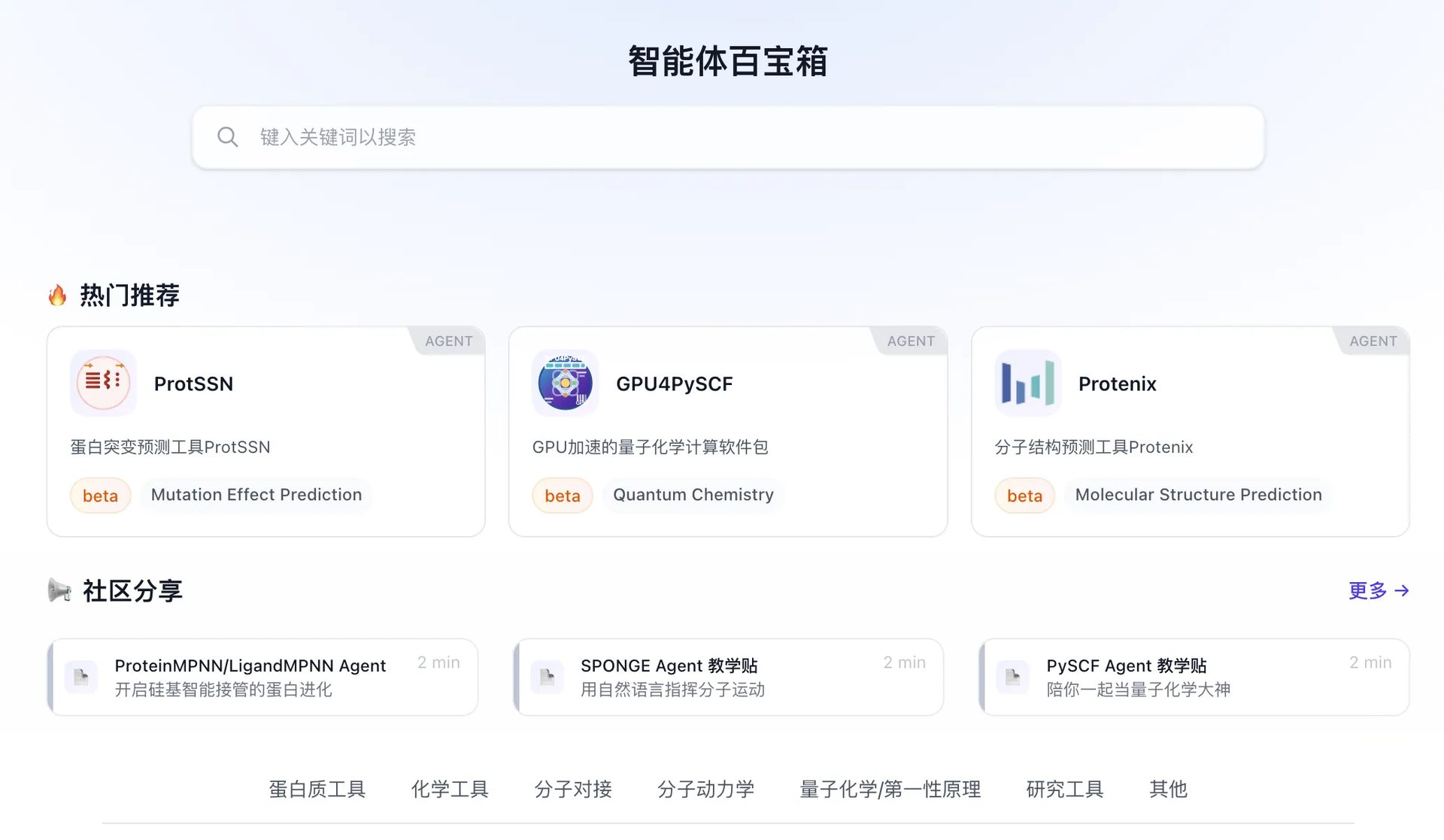Switch to 化学工具 tab
The image size is (1444, 840).
point(450,789)
